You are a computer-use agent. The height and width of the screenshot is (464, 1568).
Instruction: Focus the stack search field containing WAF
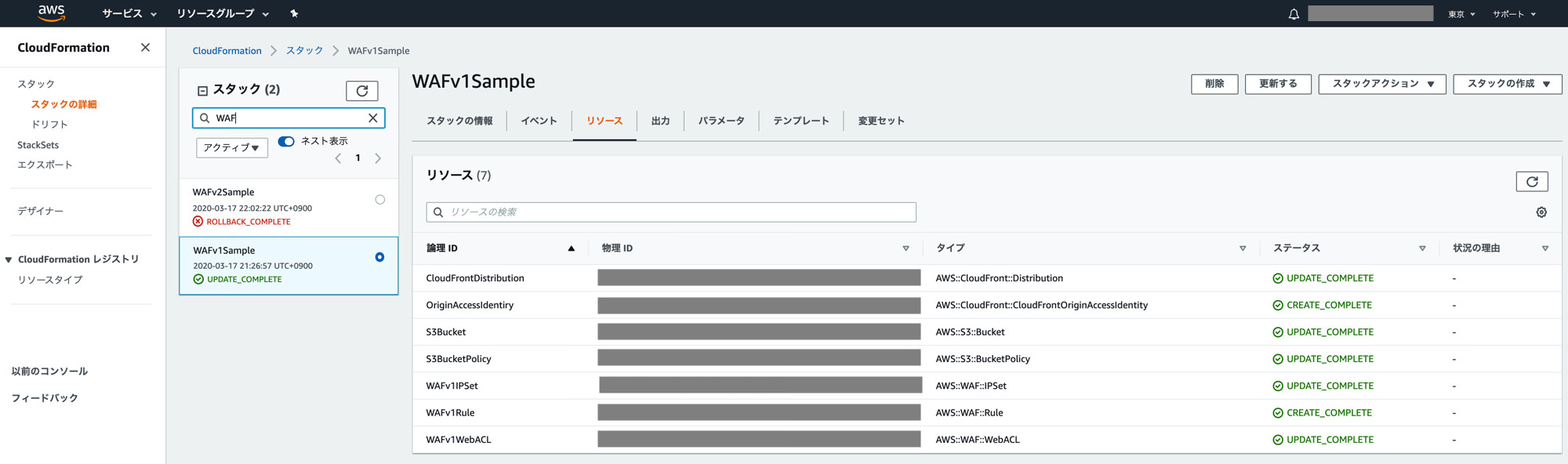289,118
